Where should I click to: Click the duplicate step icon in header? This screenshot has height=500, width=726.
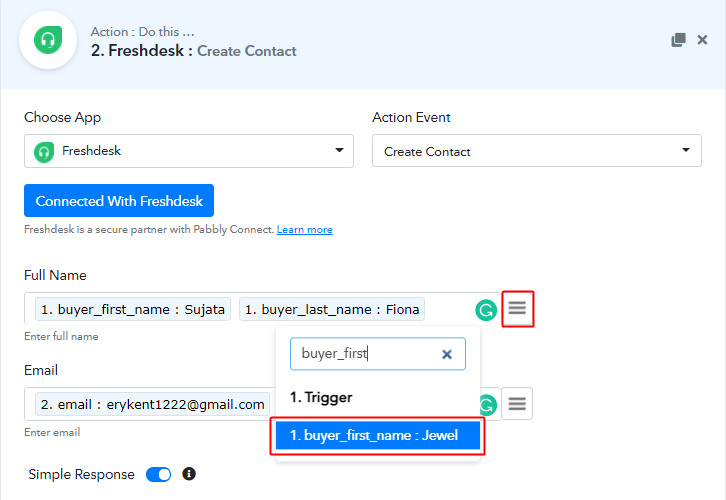(x=678, y=40)
